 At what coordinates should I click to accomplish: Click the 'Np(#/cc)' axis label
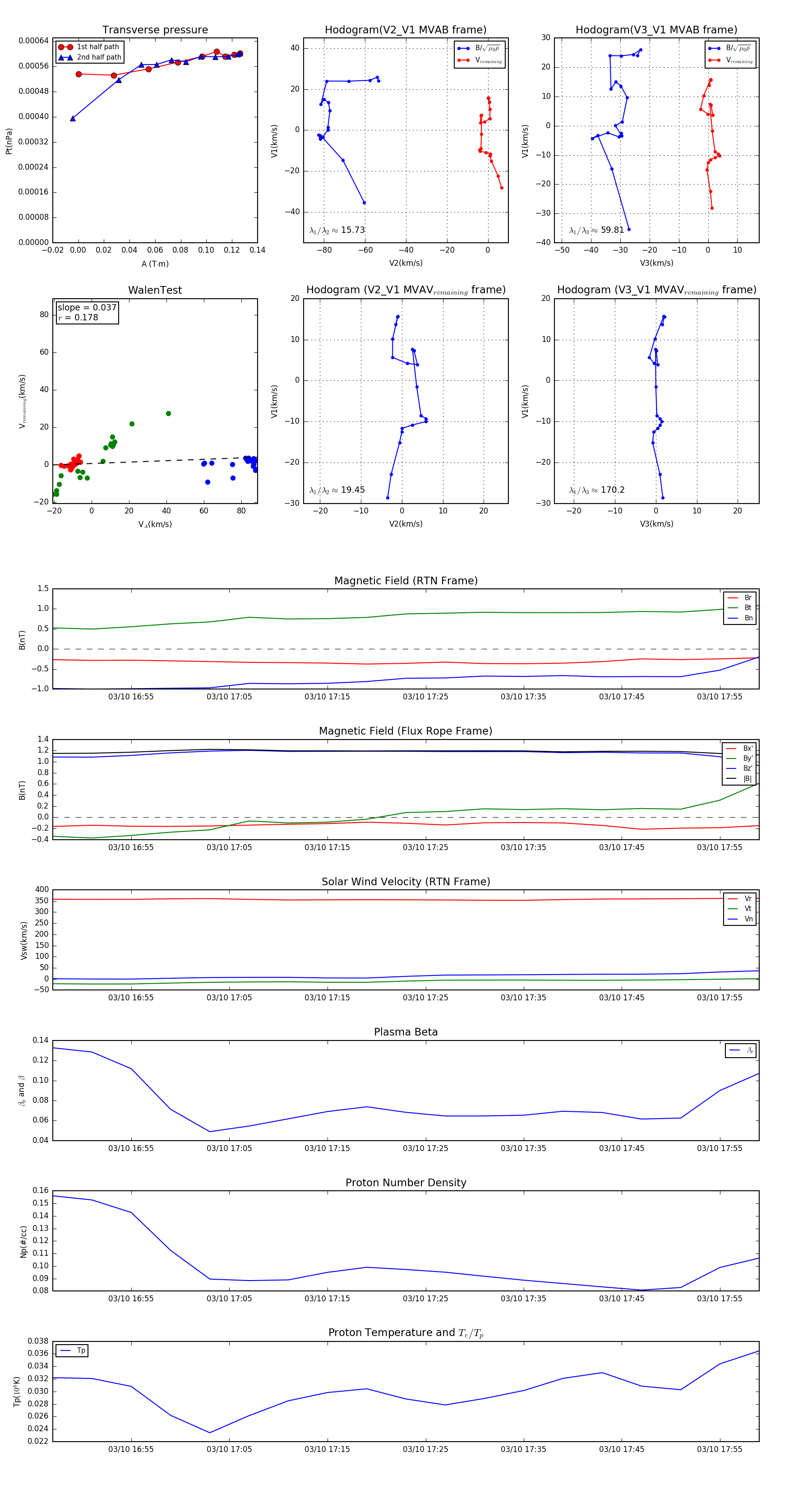click(24, 1242)
